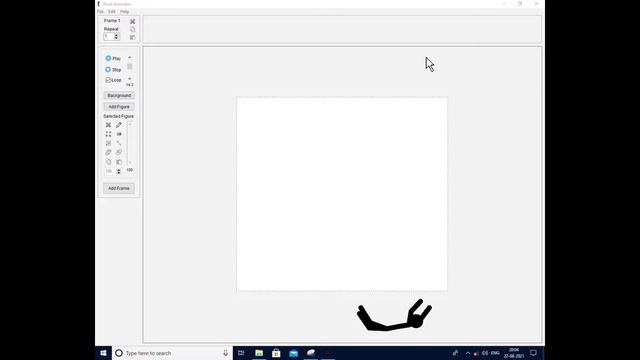Open the Help menu
The width and height of the screenshot is (640, 360).
point(124,12)
